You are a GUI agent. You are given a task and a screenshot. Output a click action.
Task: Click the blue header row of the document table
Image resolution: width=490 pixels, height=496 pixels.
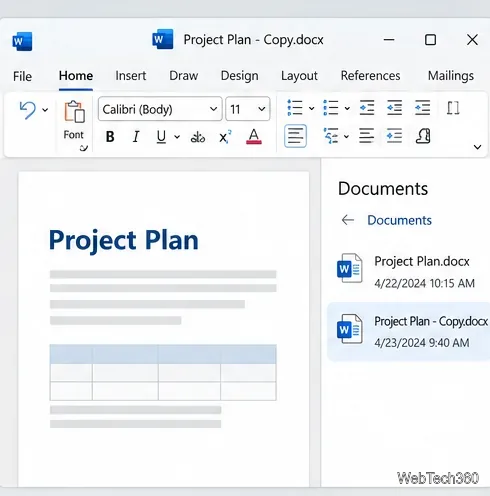[163, 354]
